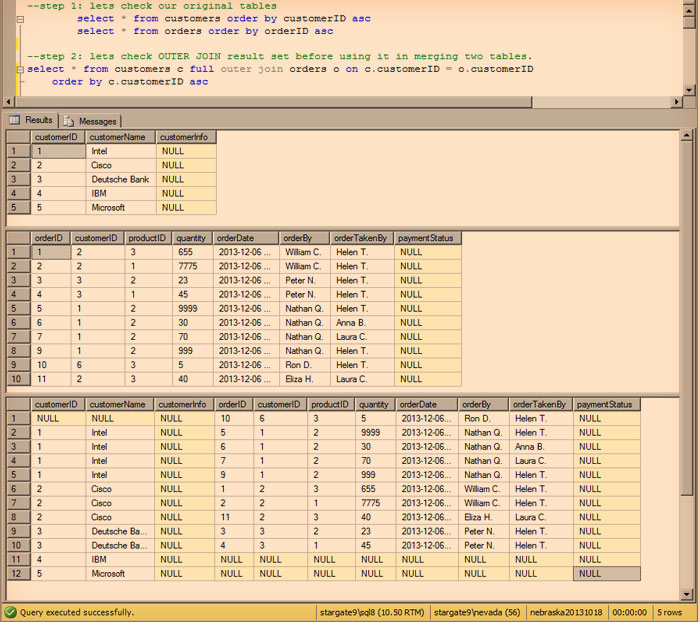The image size is (700, 622).
Task: Select quantity 9999 in the orders grid
Action: (x=193, y=309)
